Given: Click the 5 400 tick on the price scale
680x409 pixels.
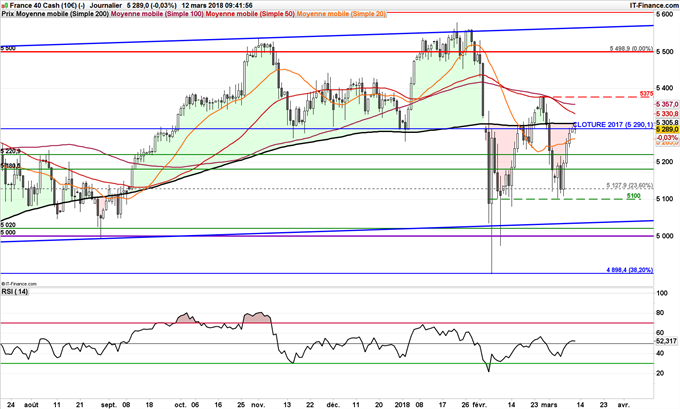Looking at the screenshot, I should [x=665, y=88].
